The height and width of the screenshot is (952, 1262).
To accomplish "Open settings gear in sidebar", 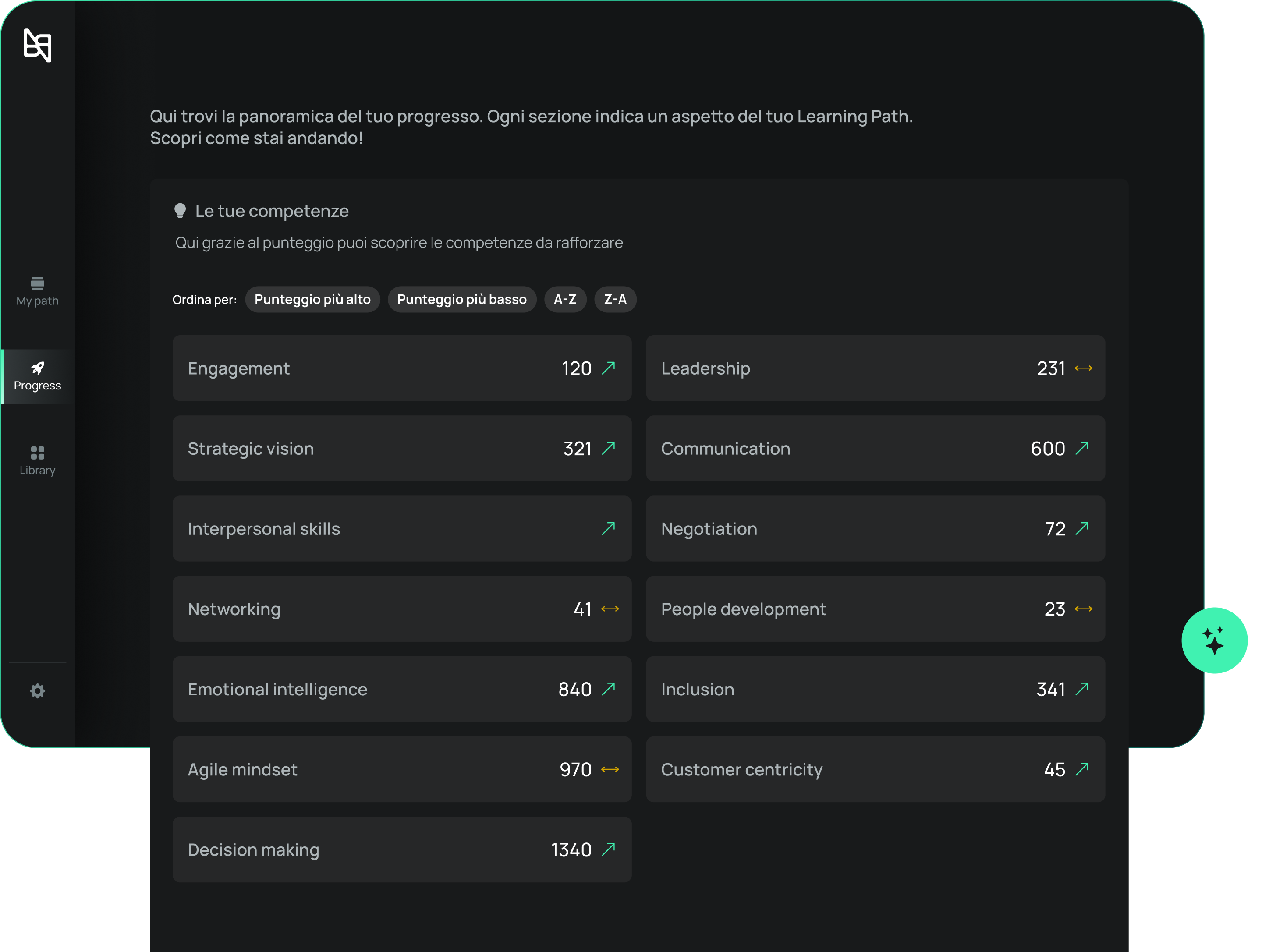I will [38, 691].
